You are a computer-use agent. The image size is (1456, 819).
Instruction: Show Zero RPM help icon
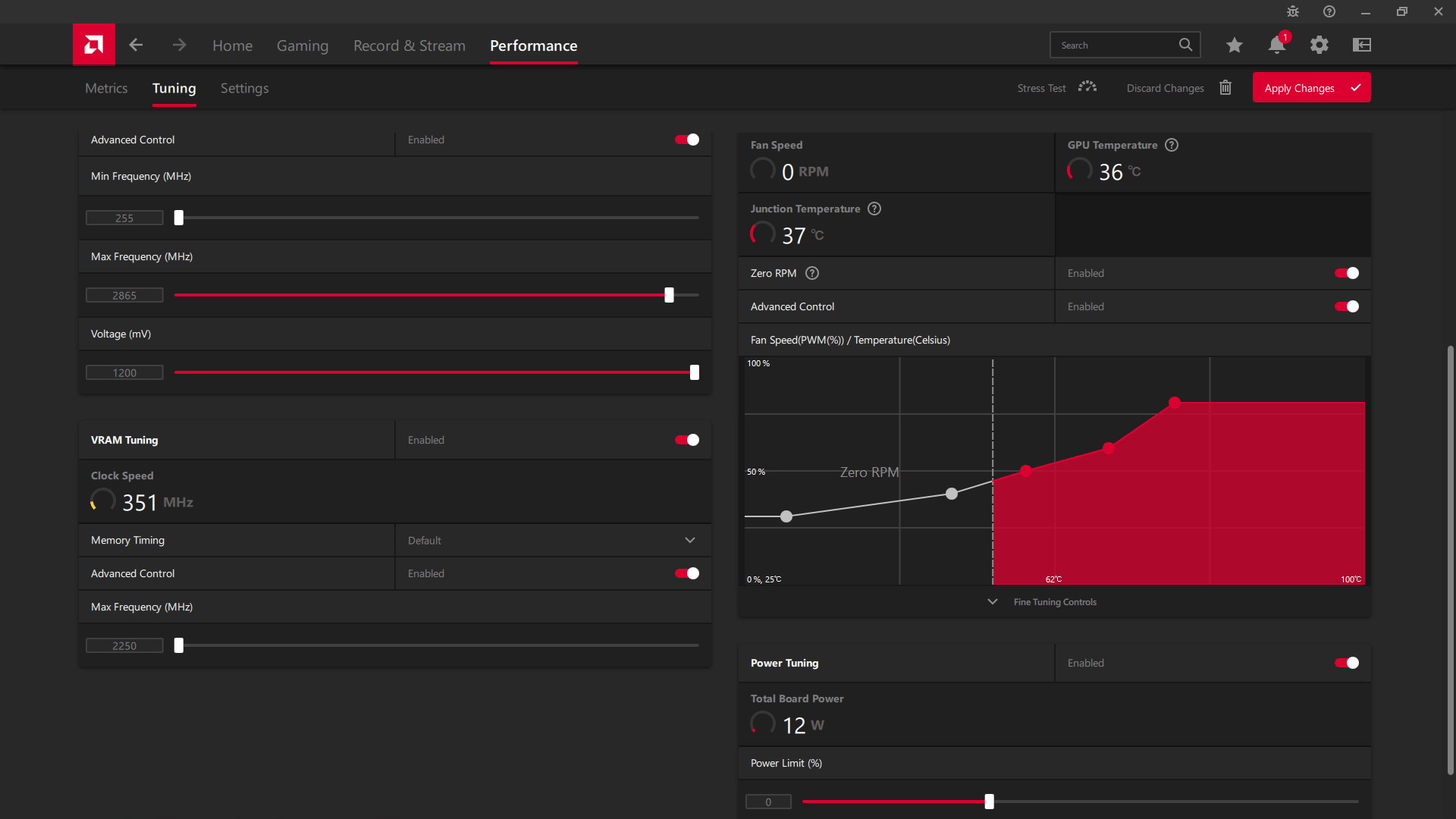812,273
